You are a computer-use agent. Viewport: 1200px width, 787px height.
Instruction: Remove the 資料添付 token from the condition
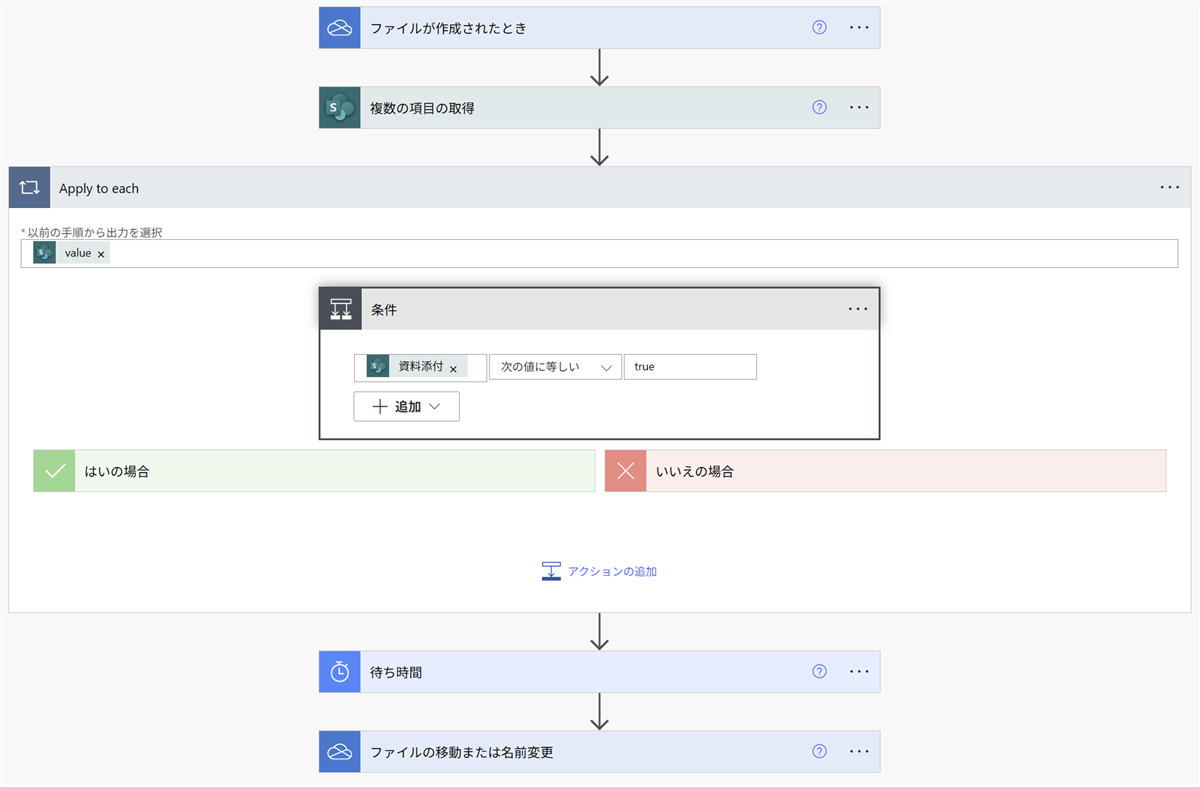(x=453, y=368)
